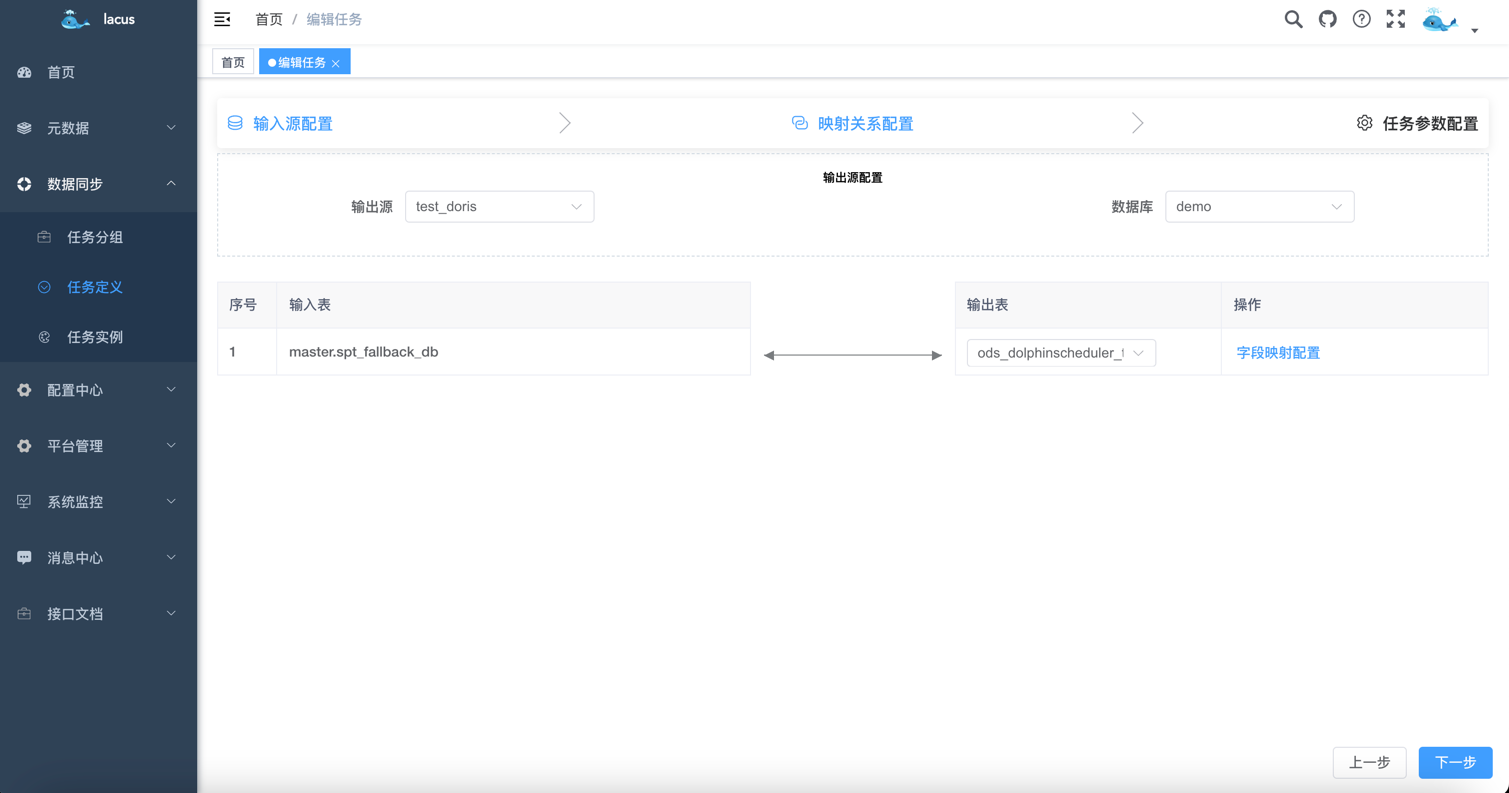Screen dimensions: 1509x793
Task: Click master.spt_fallback_db table cell
Action: pyautogui.click(x=513, y=352)
